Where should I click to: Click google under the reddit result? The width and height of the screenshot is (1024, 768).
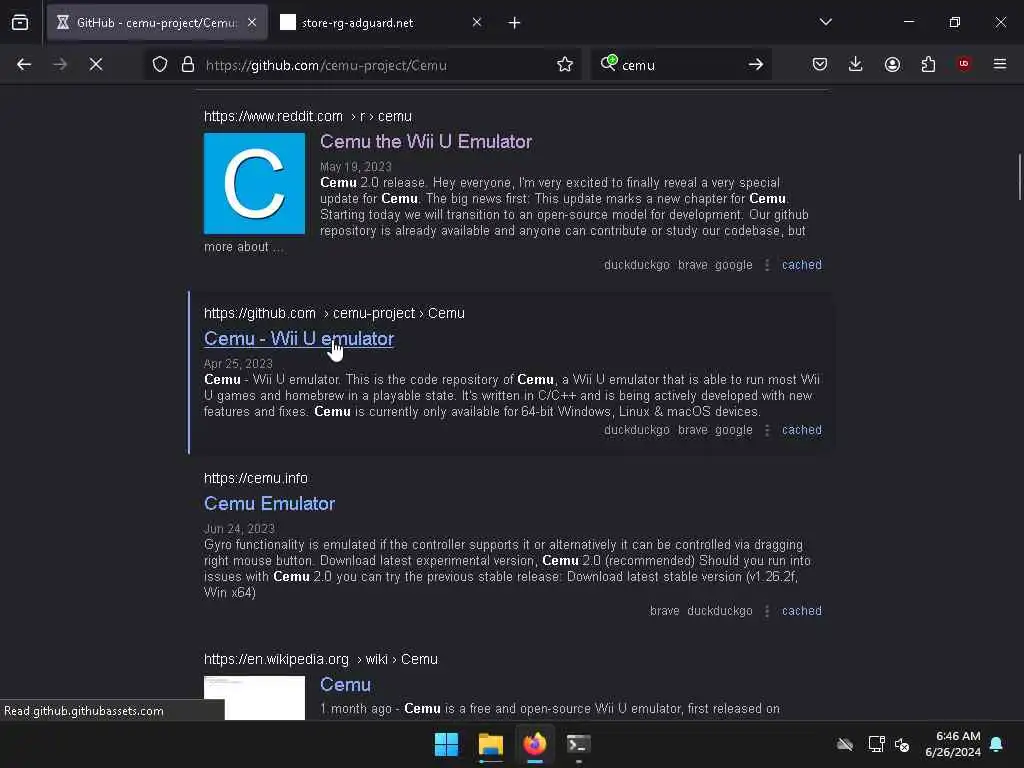733,264
